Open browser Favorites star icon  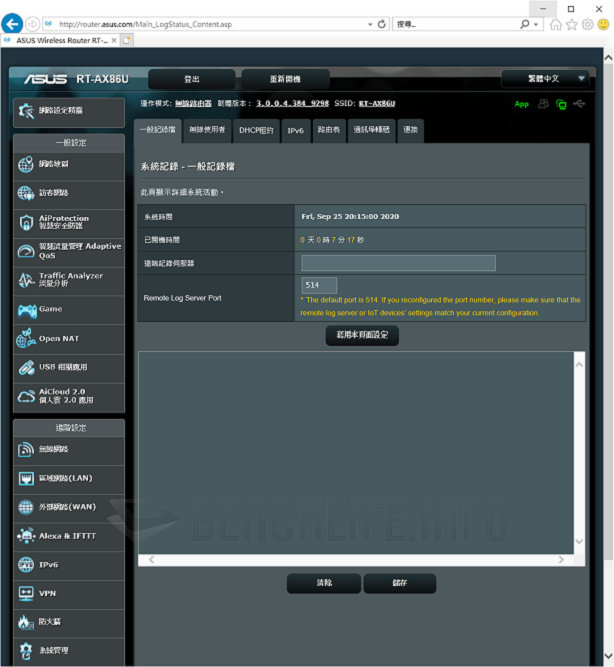click(x=571, y=25)
